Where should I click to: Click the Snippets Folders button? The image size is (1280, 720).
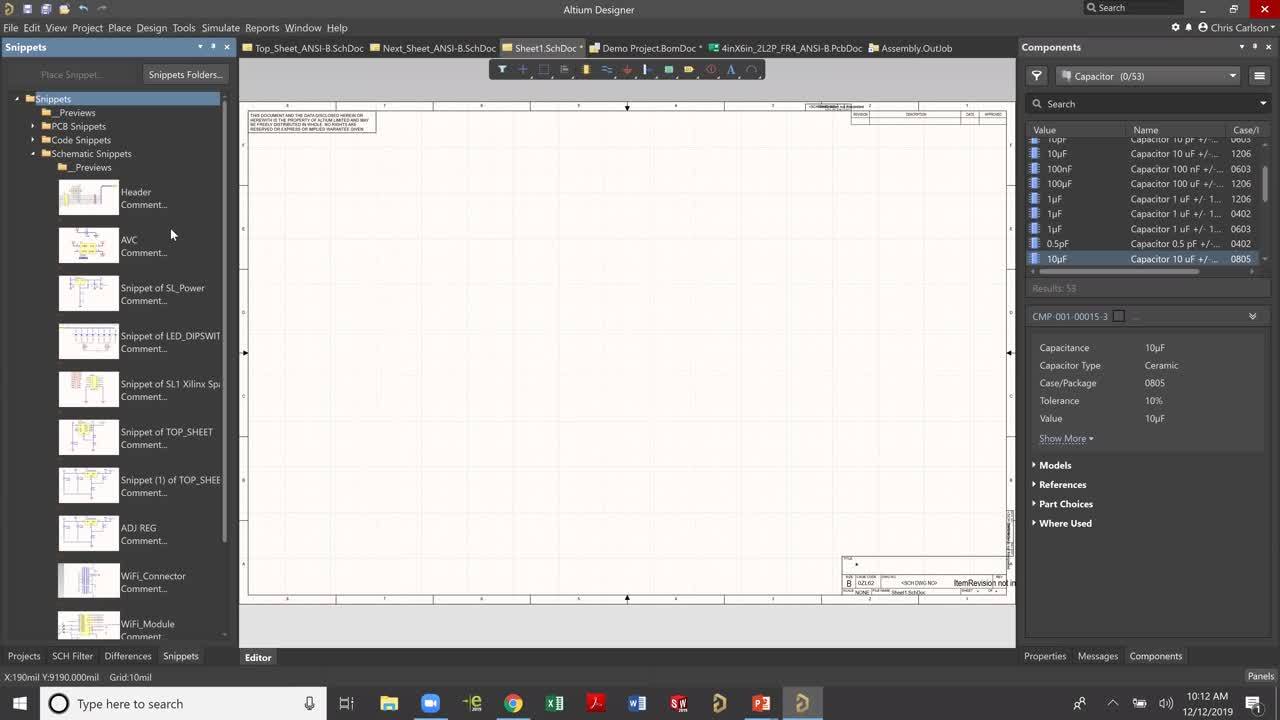point(184,74)
